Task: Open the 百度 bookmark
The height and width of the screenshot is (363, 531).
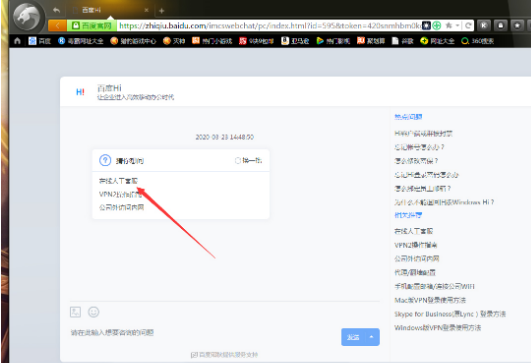Action: coord(39,41)
